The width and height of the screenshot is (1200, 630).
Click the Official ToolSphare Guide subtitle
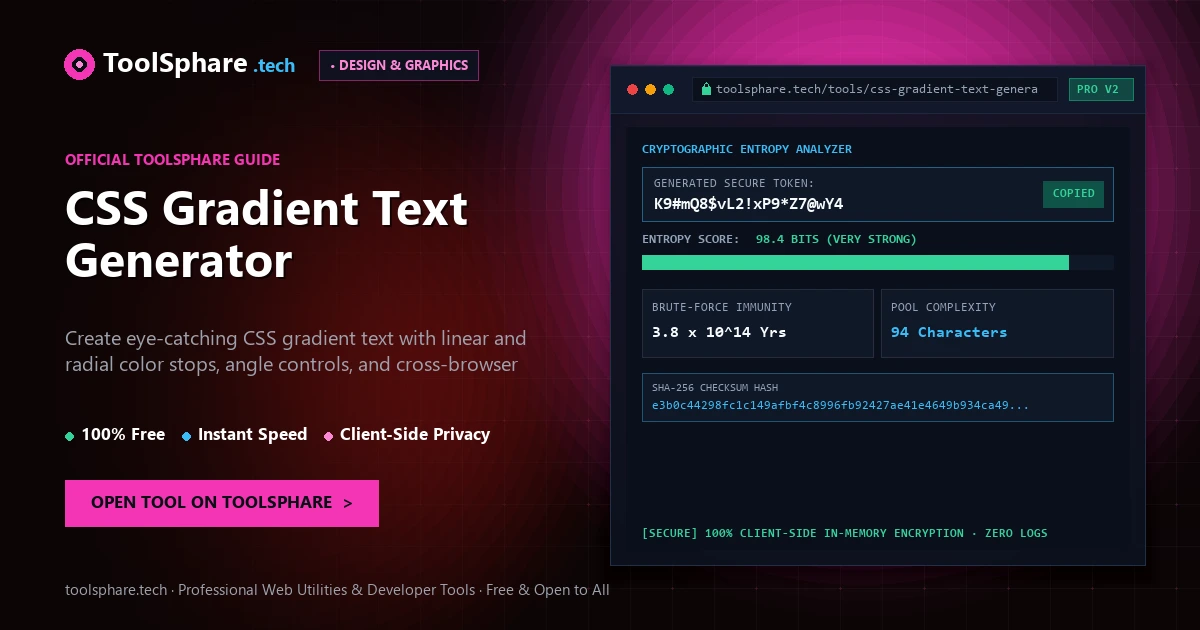pyautogui.click(x=172, y=159)
